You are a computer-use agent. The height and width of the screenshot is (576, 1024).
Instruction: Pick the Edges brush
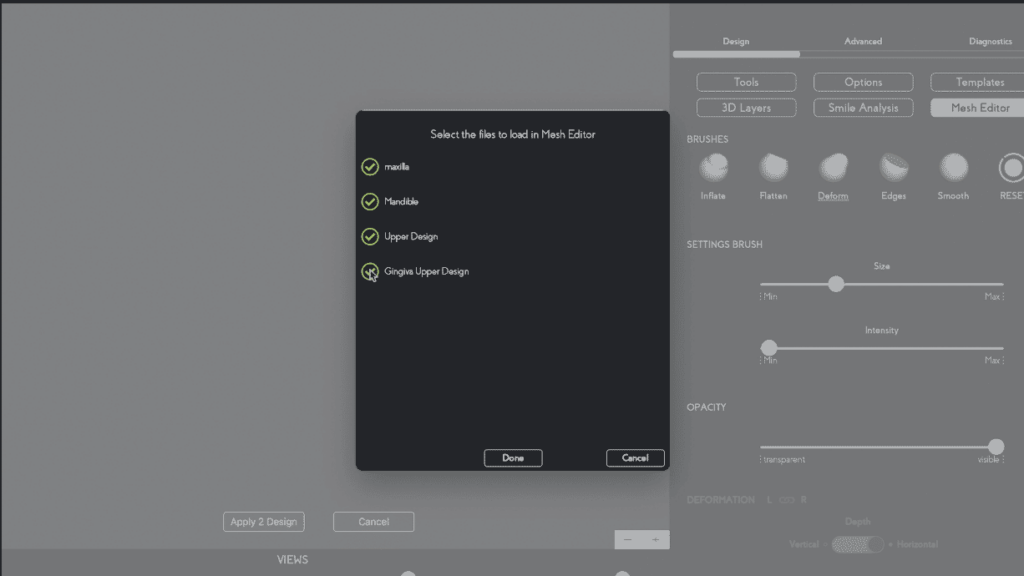pyautogui.click(x=893, y=168)
